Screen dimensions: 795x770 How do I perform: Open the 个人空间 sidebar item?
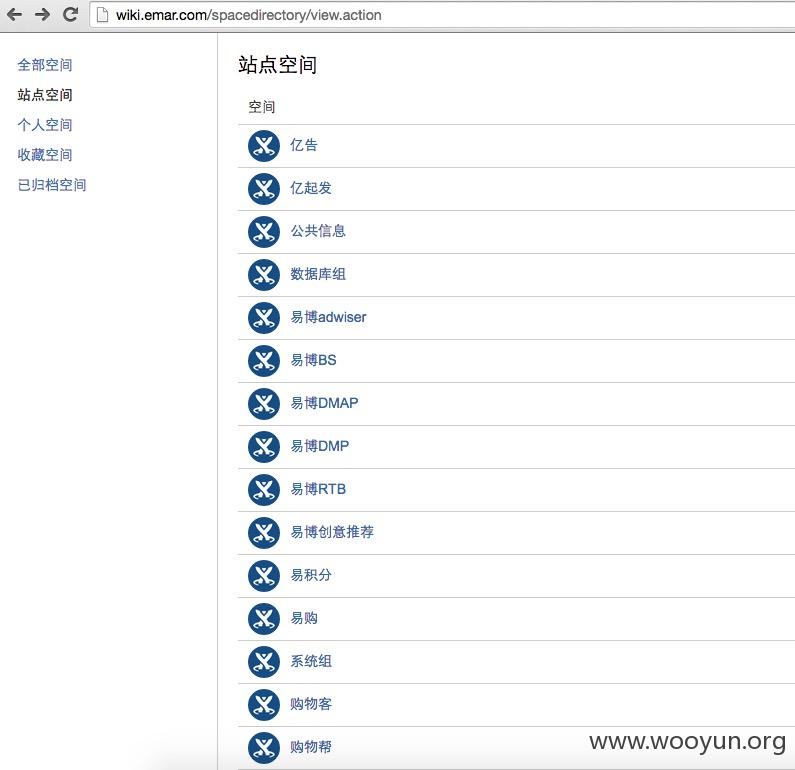tap(45, 125)
